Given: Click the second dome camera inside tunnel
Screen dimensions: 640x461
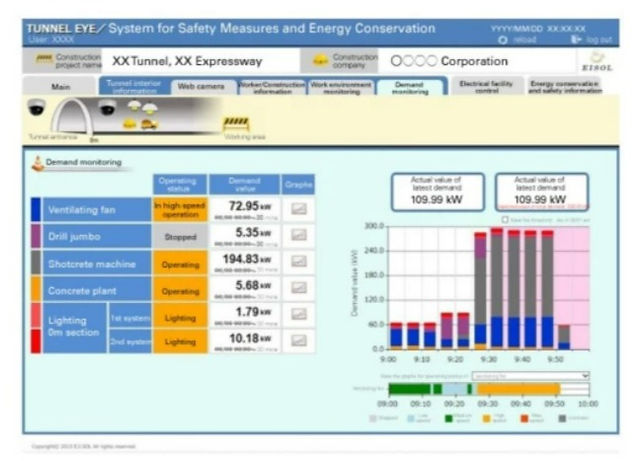Looking at the screenshot, I should pyautogui.click(x=107, y=107).
